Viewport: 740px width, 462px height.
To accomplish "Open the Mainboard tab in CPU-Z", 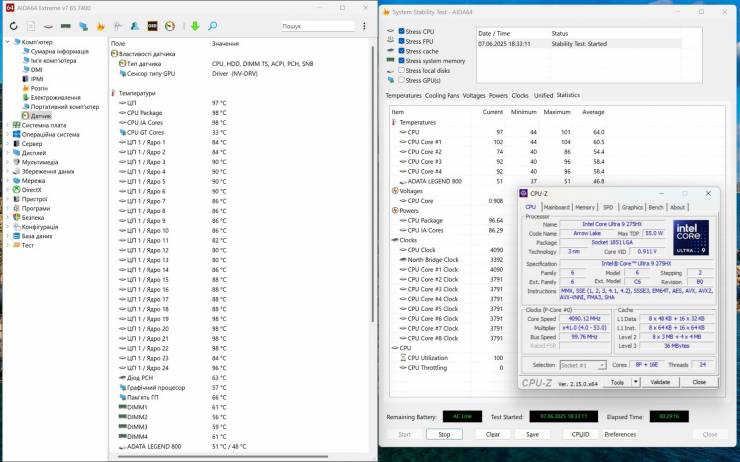I will click(556, 207).
